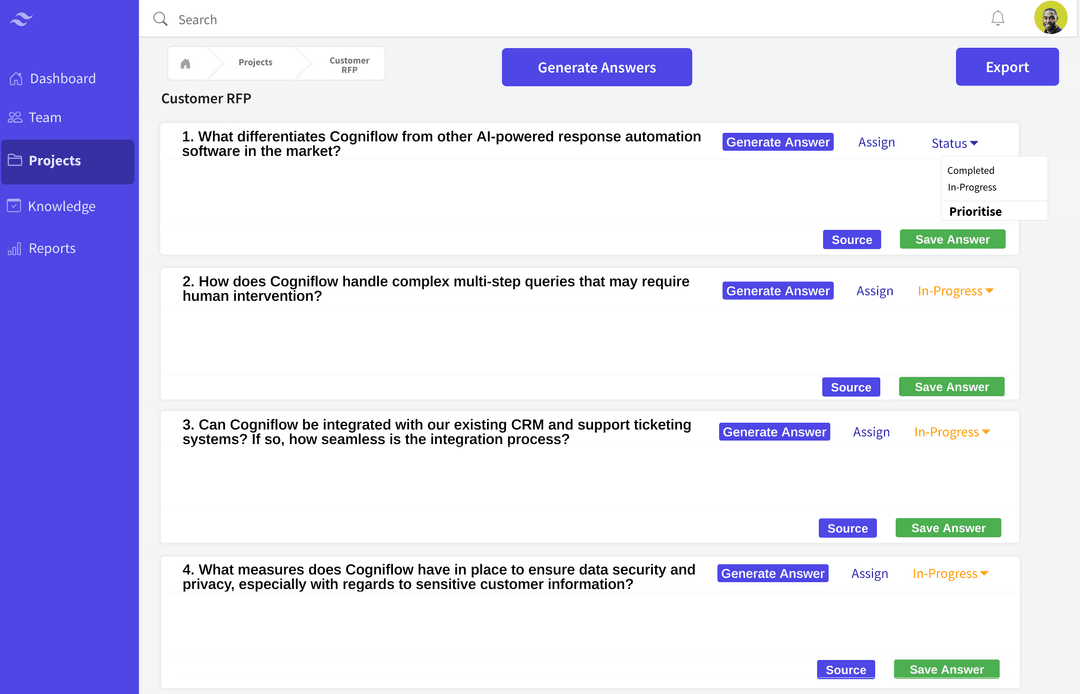Go to Projects breadcrumb
1080x694 pixels.
pyautogui.click(x=256, y=62)
